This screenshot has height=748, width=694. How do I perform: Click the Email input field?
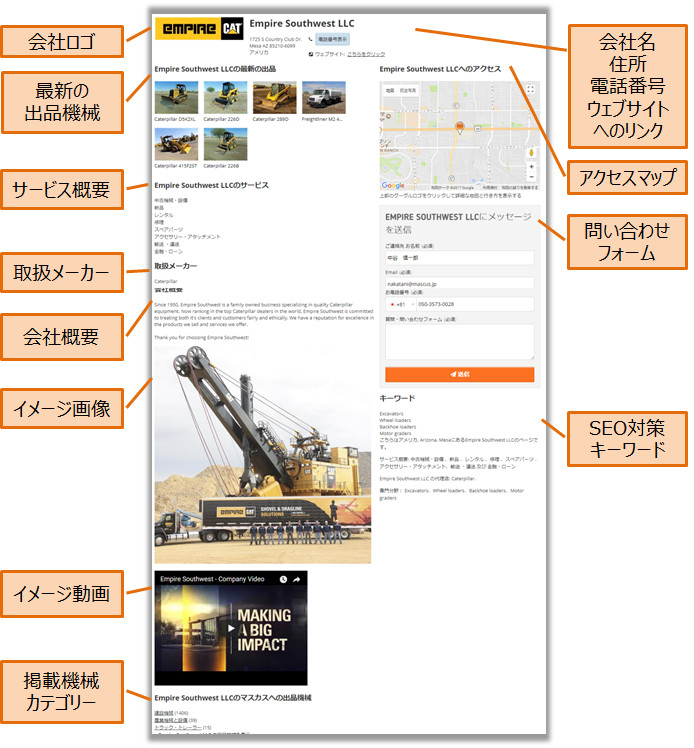click(x=459, y=283)
